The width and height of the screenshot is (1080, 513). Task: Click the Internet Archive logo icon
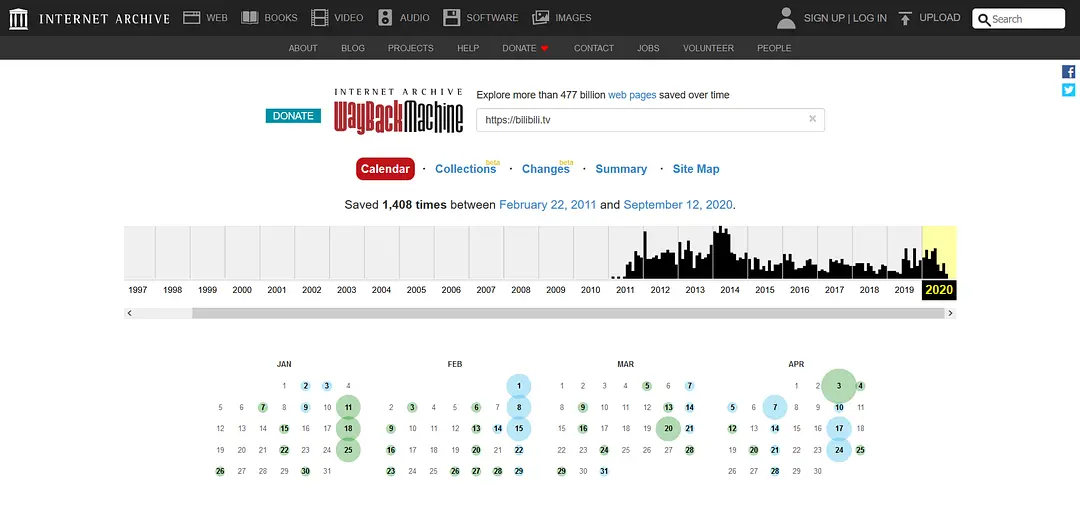pos(19,18)
